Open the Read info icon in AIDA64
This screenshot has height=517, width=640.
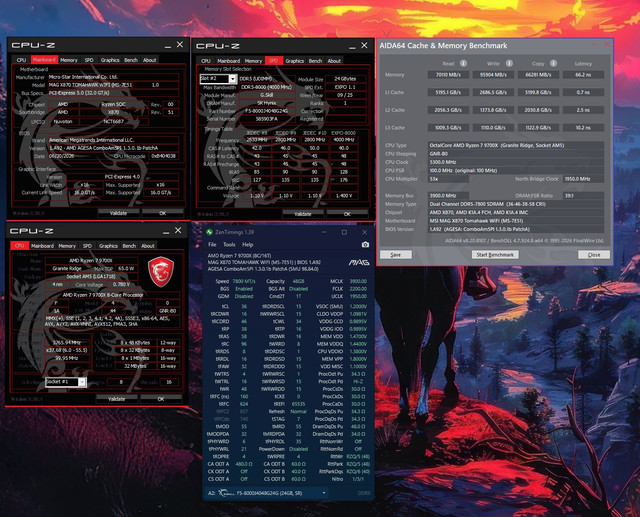coord(463,63)
